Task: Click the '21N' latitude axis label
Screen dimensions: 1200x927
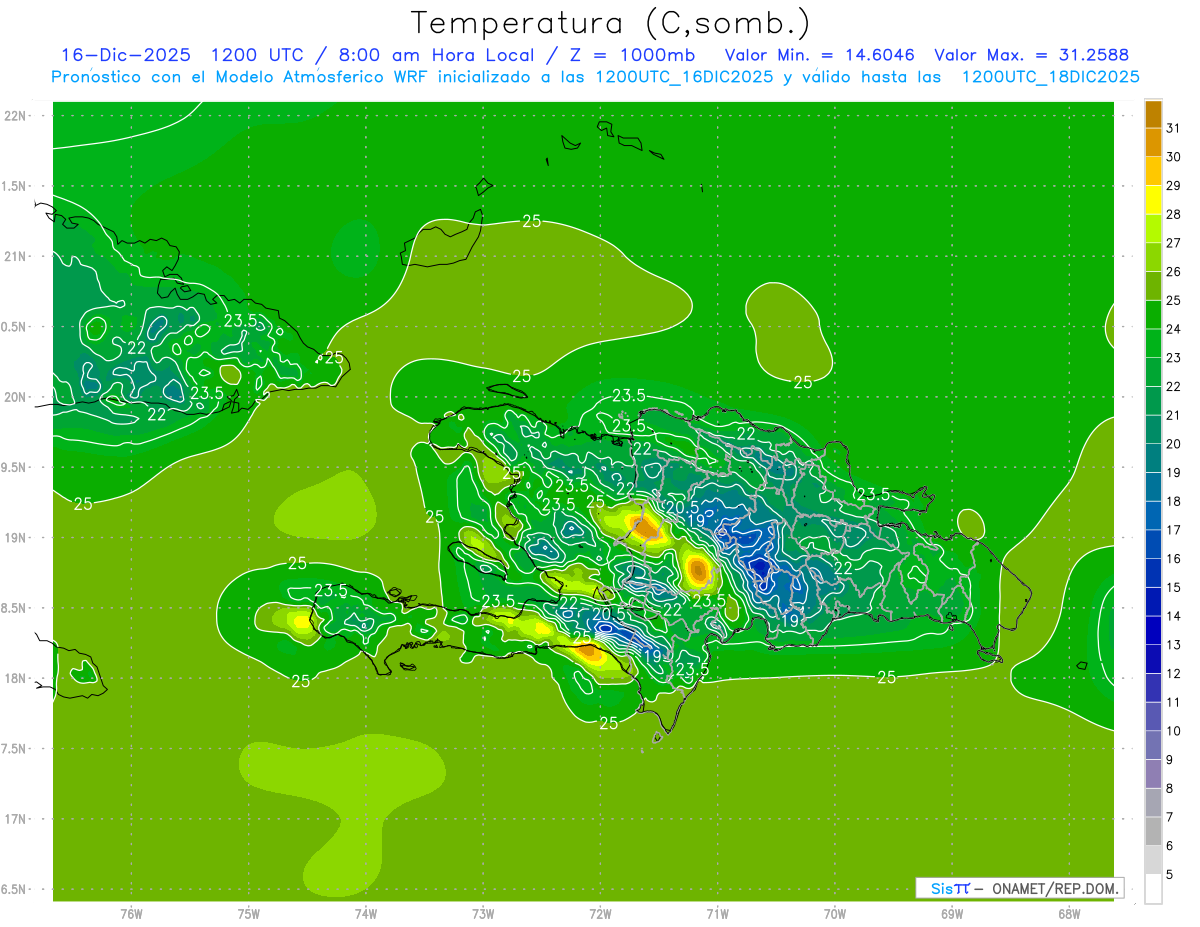Action: coord(15,257)
